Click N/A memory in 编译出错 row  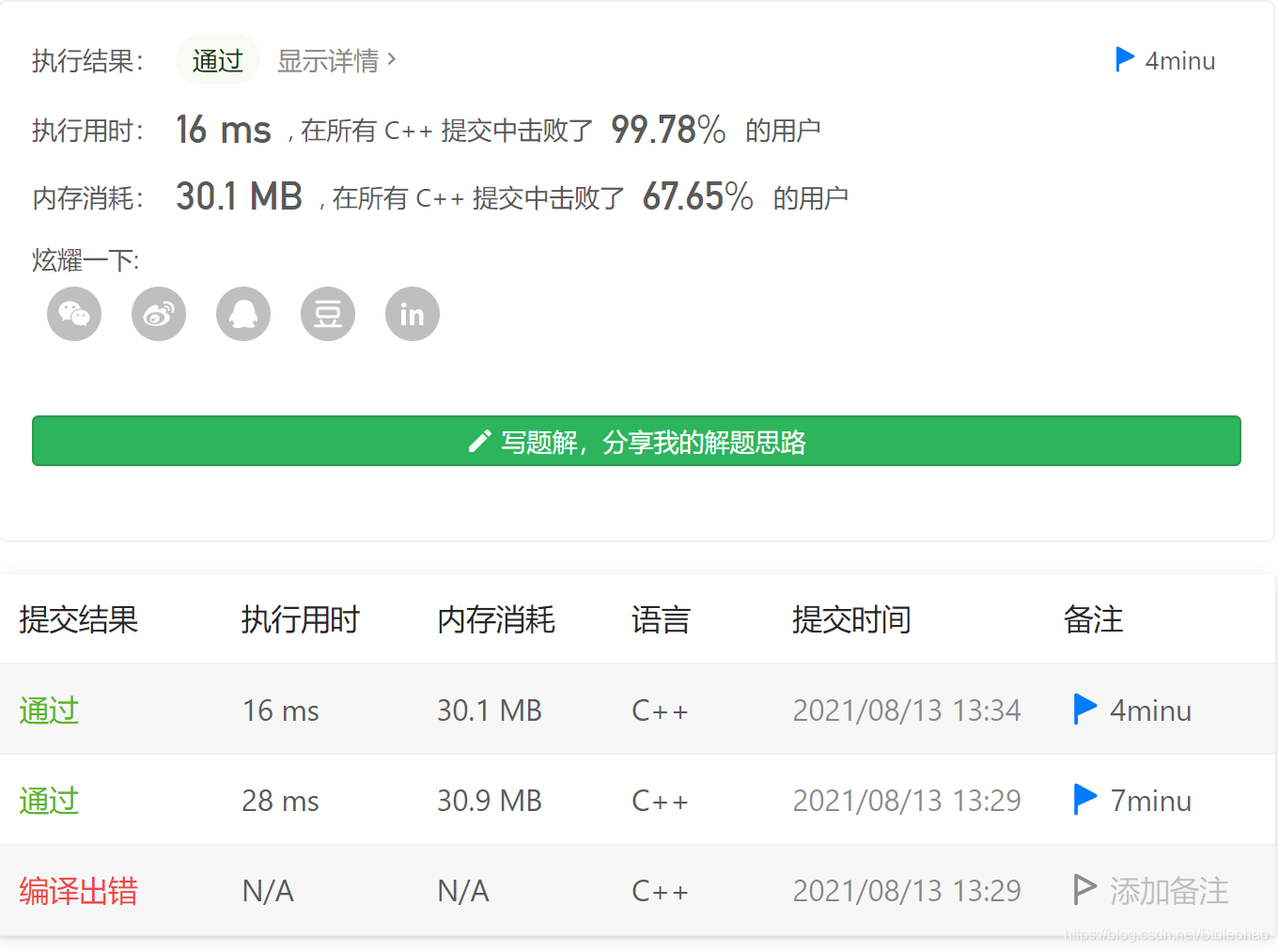[x=463, y=891]
